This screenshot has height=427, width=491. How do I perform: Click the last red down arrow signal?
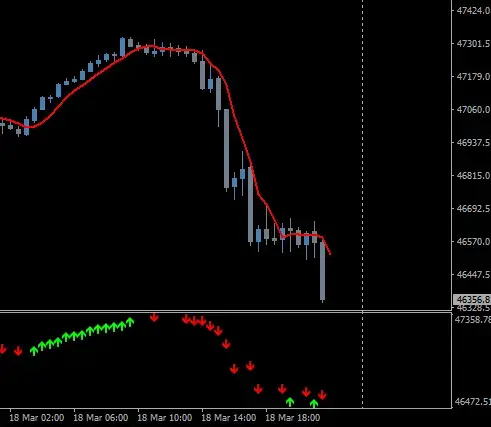[x=322, y=395]
